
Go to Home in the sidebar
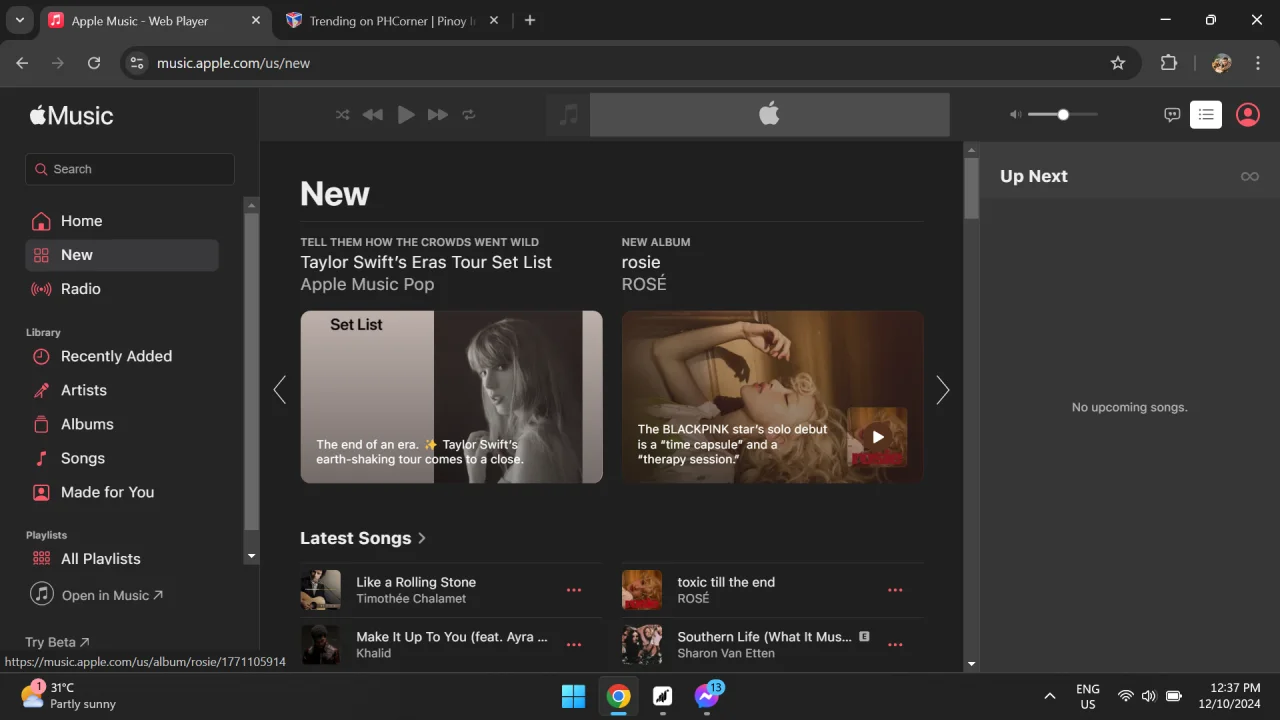pos(122,221)
